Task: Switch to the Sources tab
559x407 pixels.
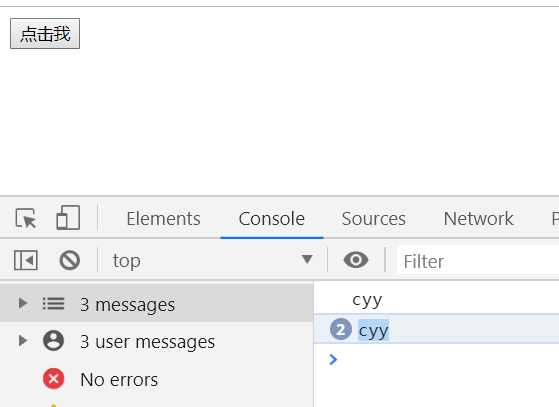Action: (x=374, y=218)
